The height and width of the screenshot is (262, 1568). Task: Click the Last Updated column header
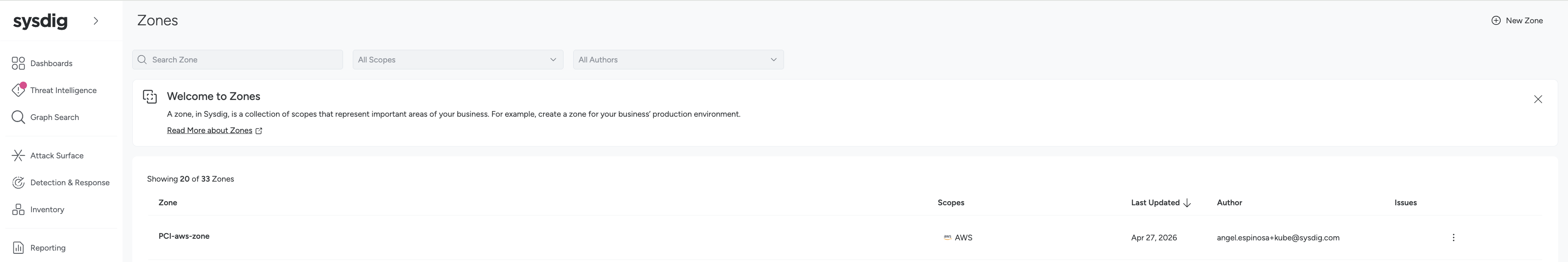1155,202
